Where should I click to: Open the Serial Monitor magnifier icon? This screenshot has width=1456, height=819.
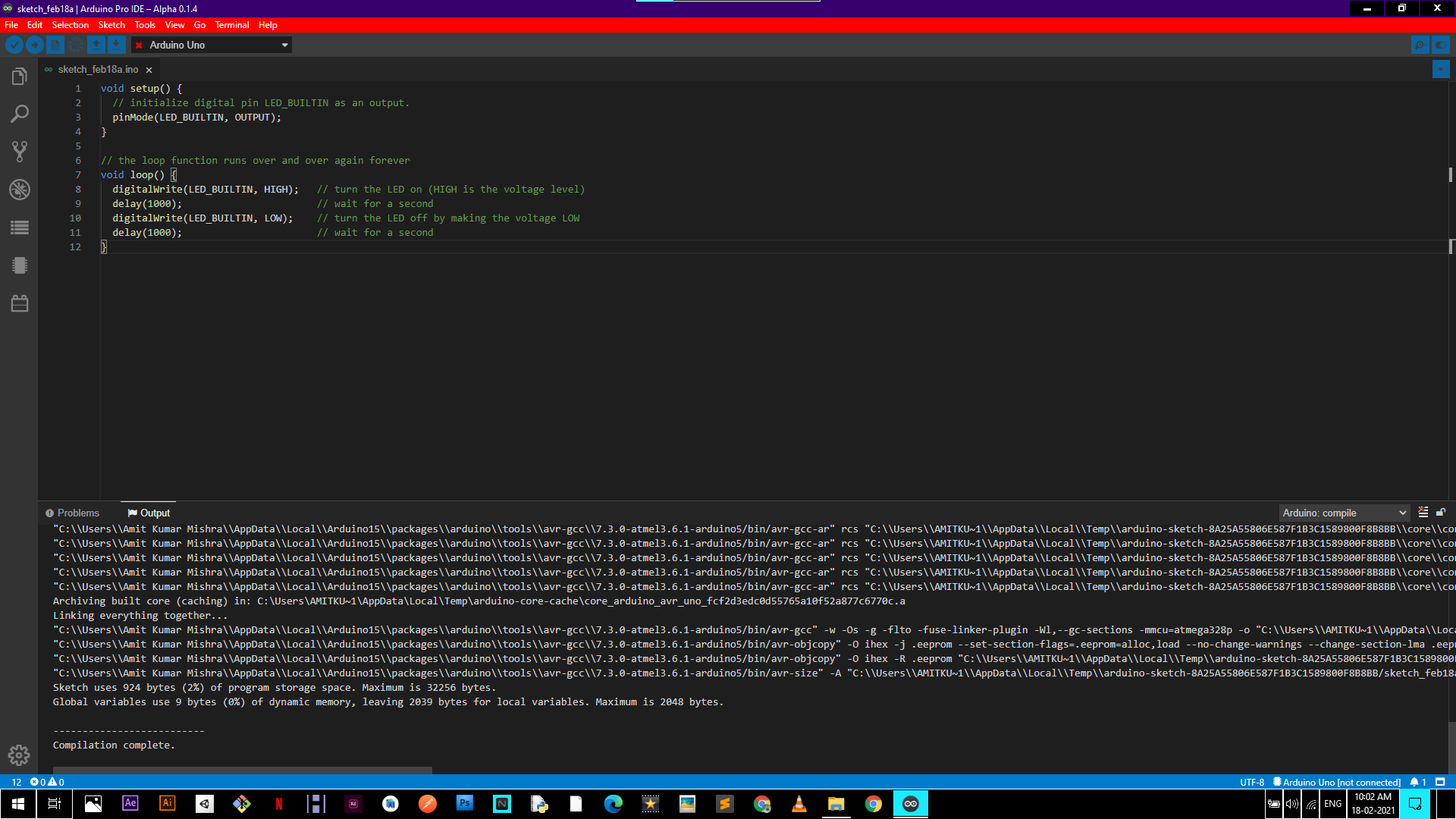pos(1420,45)
